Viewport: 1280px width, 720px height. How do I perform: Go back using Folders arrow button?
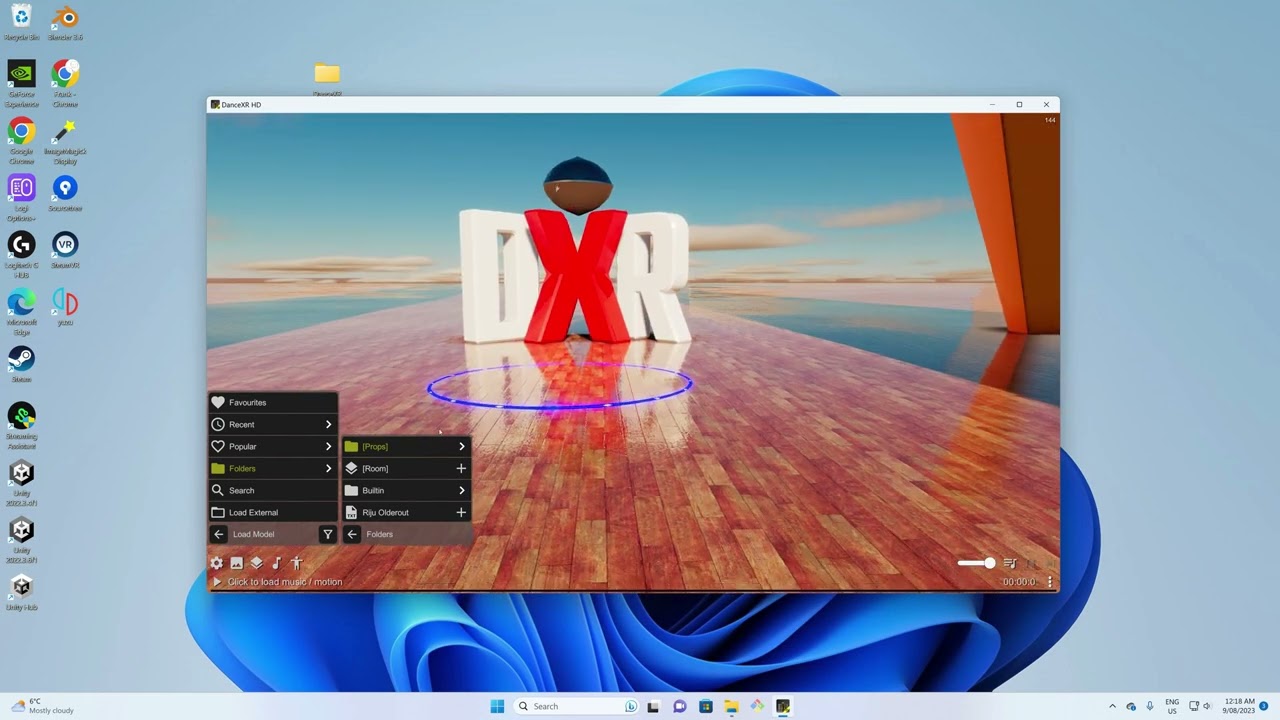coord(352,534)
